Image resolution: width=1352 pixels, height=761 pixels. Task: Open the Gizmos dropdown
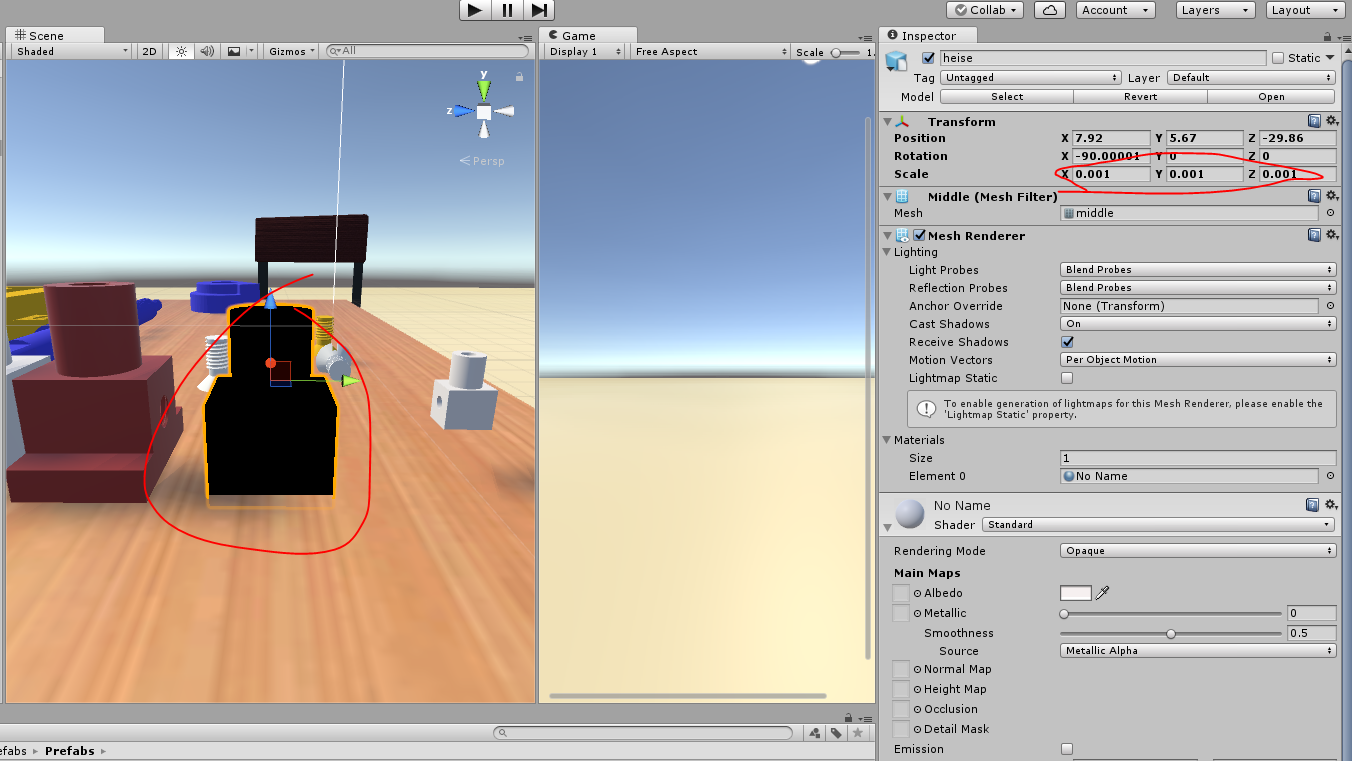pyautogui.click(x=292, y=51)
